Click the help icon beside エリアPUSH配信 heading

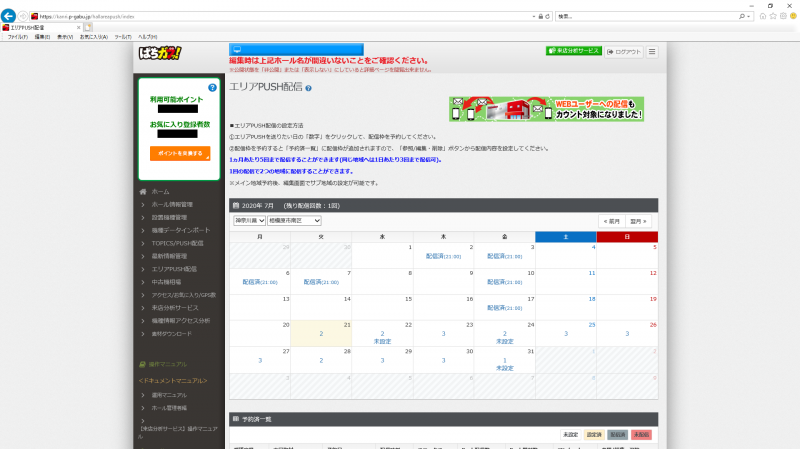(308, 88)
